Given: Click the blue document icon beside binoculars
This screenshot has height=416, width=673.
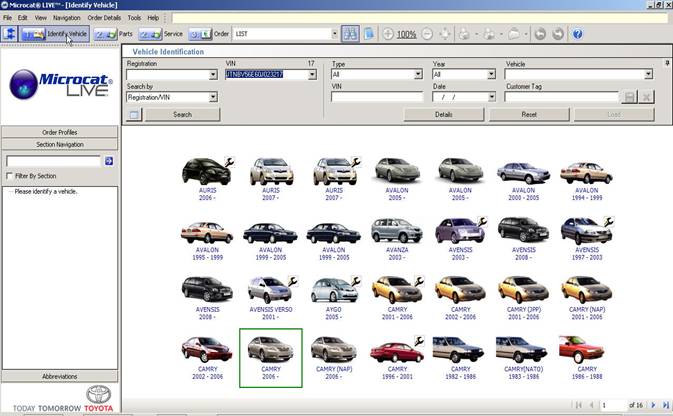Looking at the screenshot, I should 369,33.
